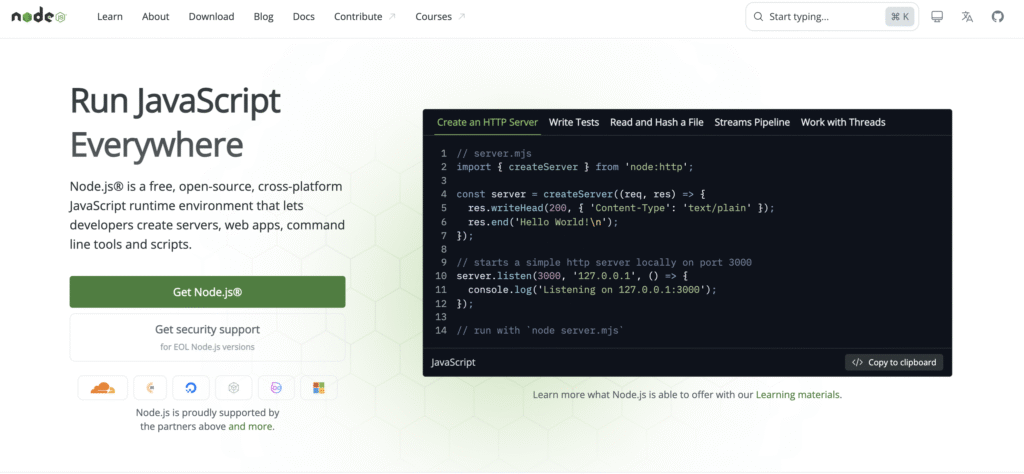Open the purple circular partner logo
The image size is (1024, 474).
click(x=276, y=388)
